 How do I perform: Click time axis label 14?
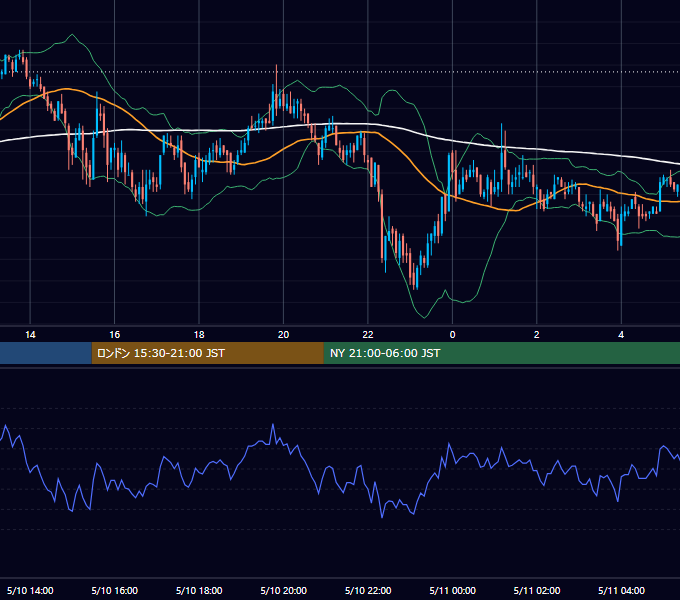tap(30, 335)
